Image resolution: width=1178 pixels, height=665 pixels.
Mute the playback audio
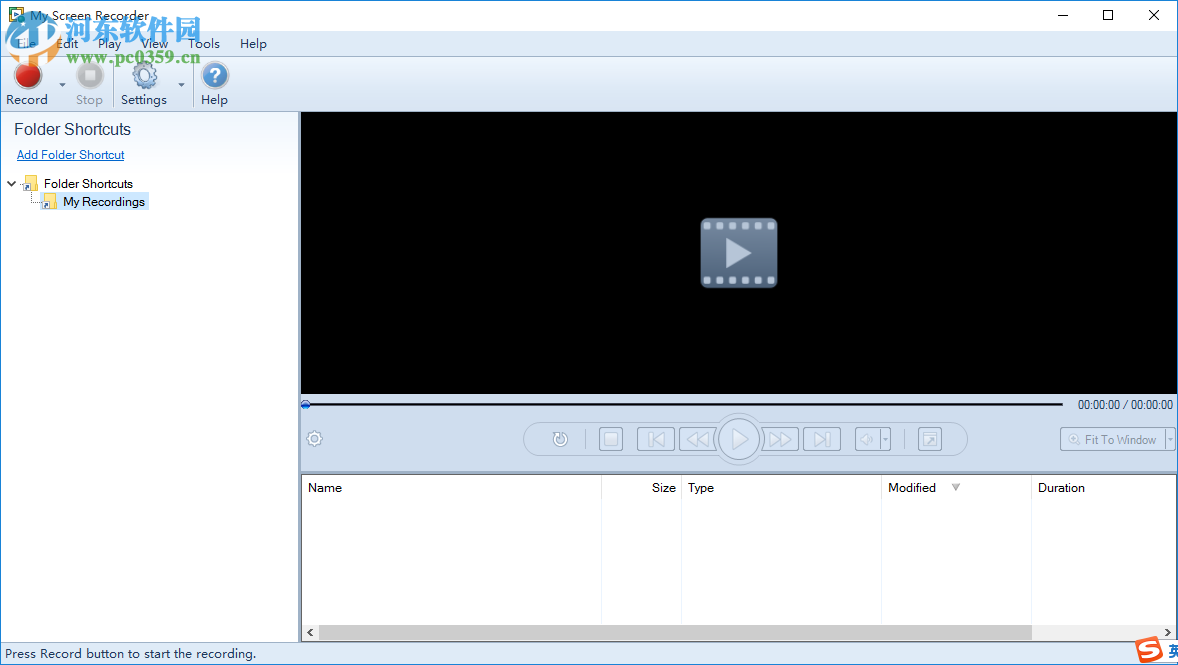867,438
